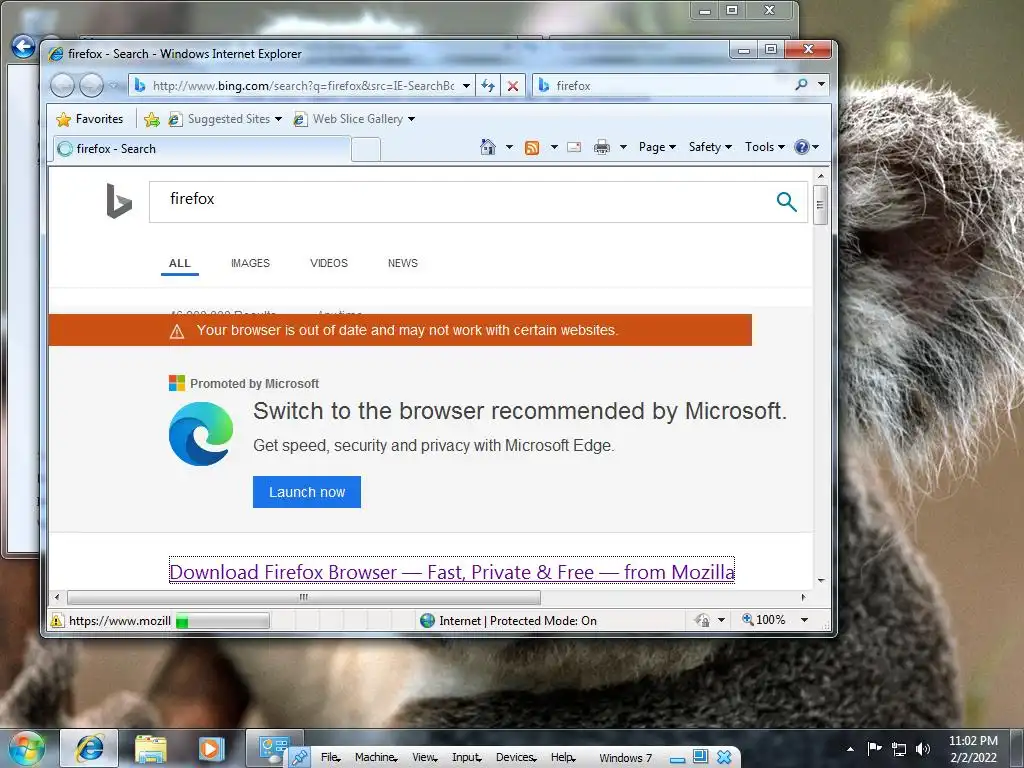Click the File menu in VM toolbar
Screen dimensions: 1024x768
click(330, 757)
